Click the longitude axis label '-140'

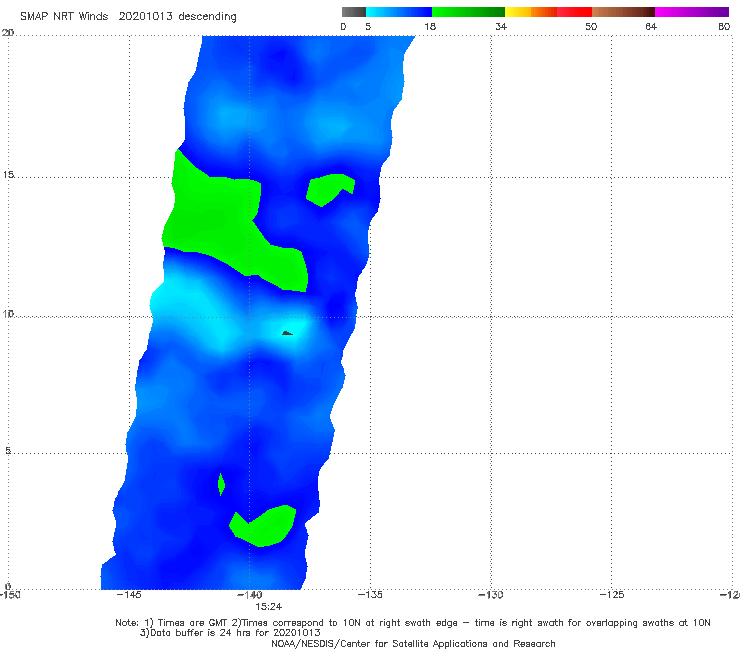tap(249, 595)
